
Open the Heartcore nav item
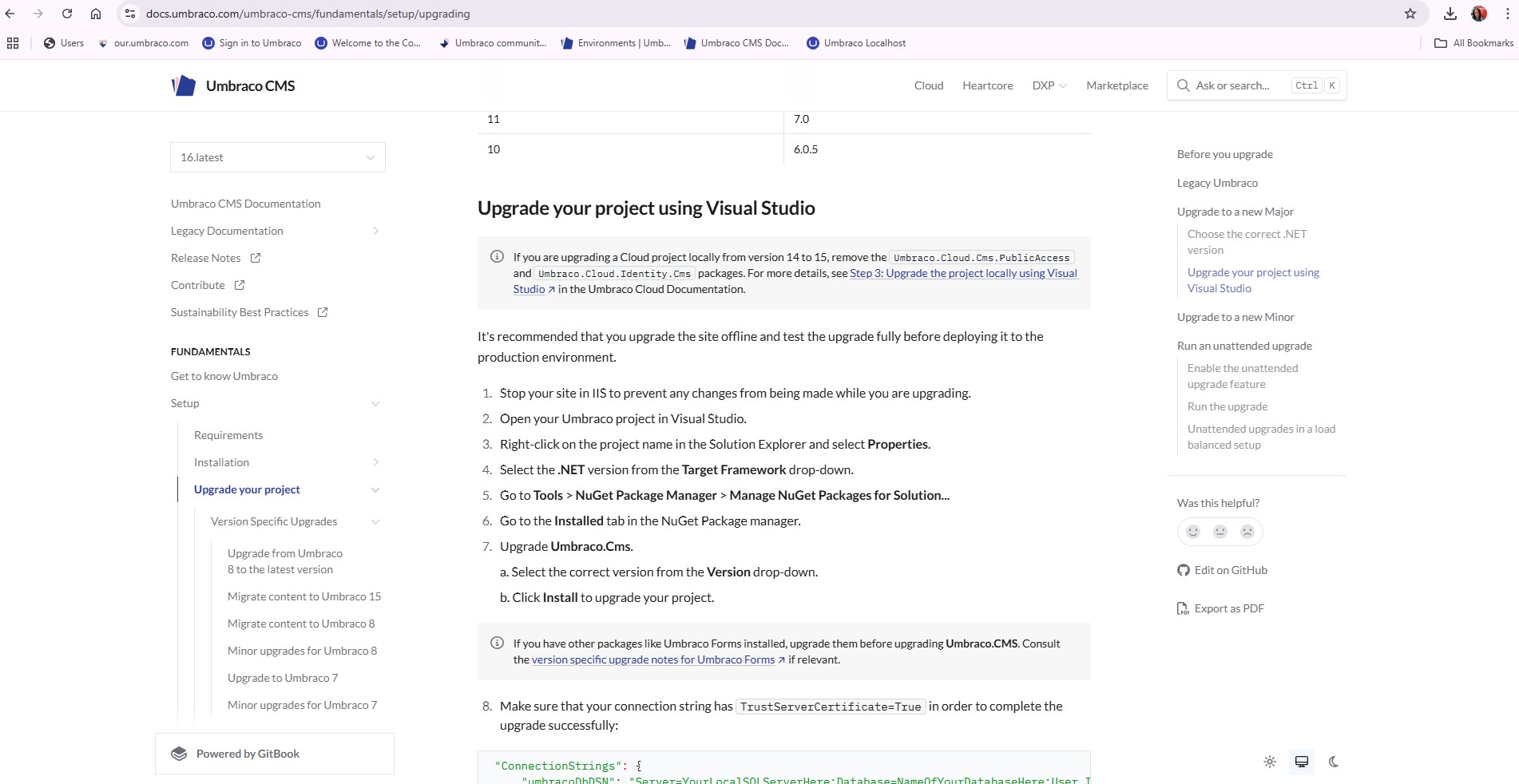987,85
